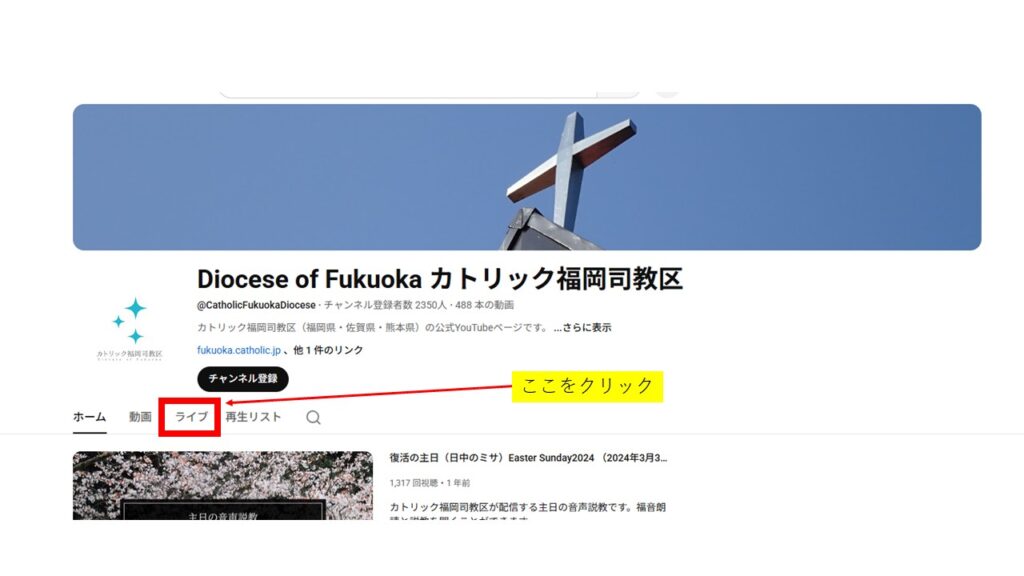Viewport: 1024px width, 576px height.
Task: Go to the 再生リスト tab
Action: (253, 417)
